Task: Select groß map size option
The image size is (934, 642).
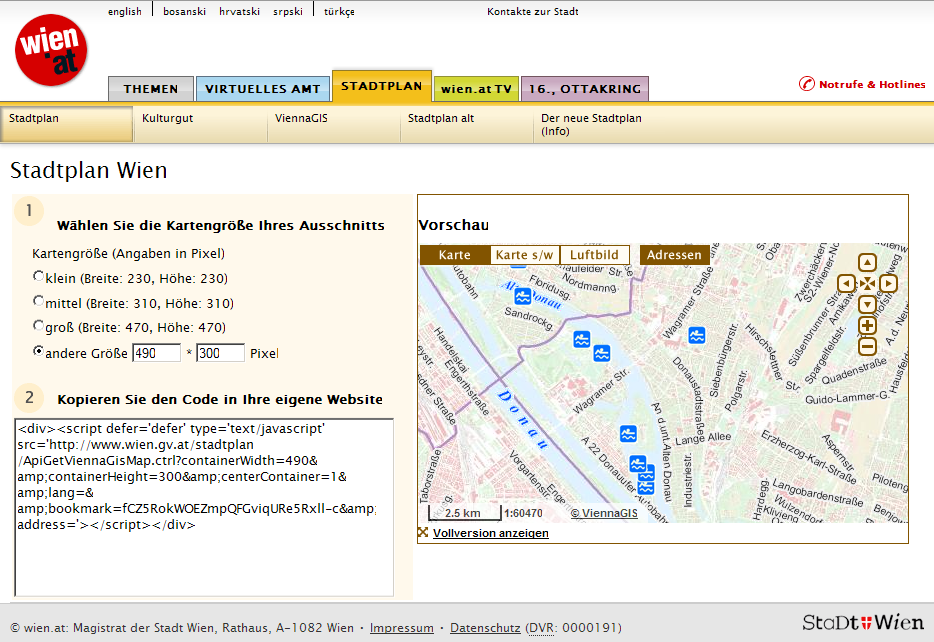Action: (x=39, y=326)
